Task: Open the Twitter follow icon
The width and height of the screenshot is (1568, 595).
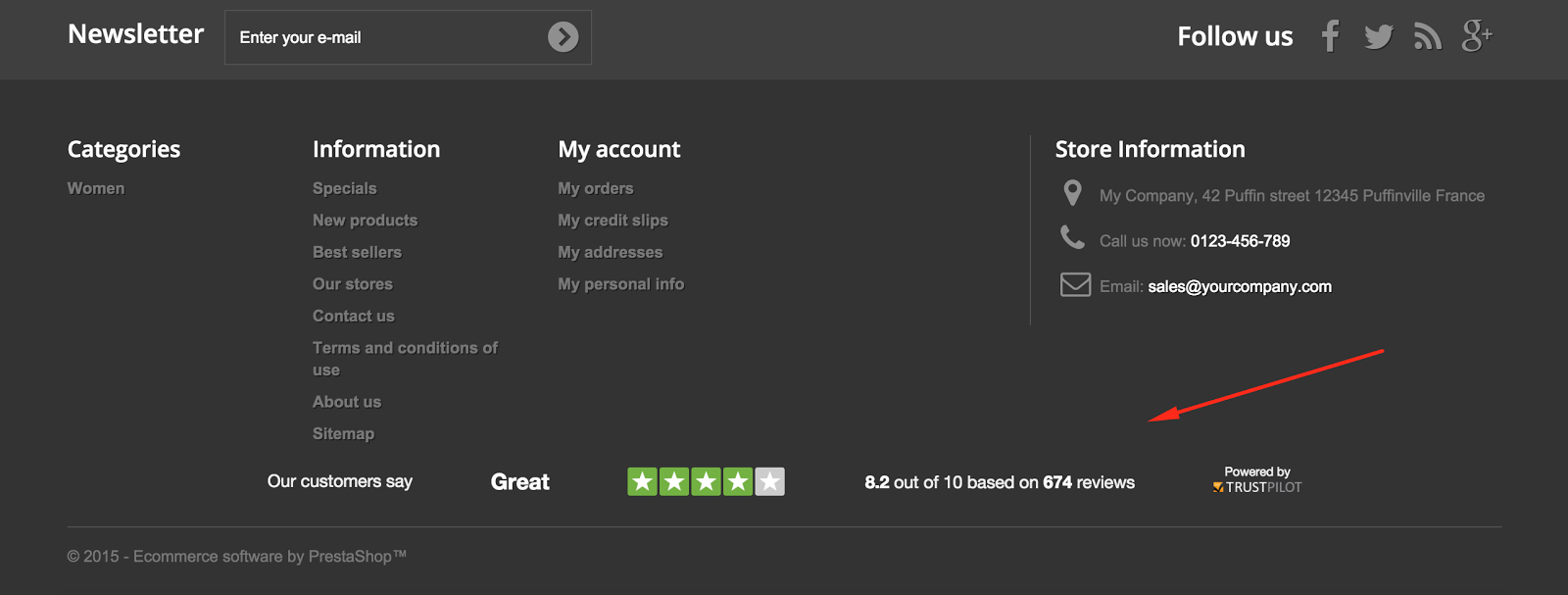Action: (x=1379, y=37)
